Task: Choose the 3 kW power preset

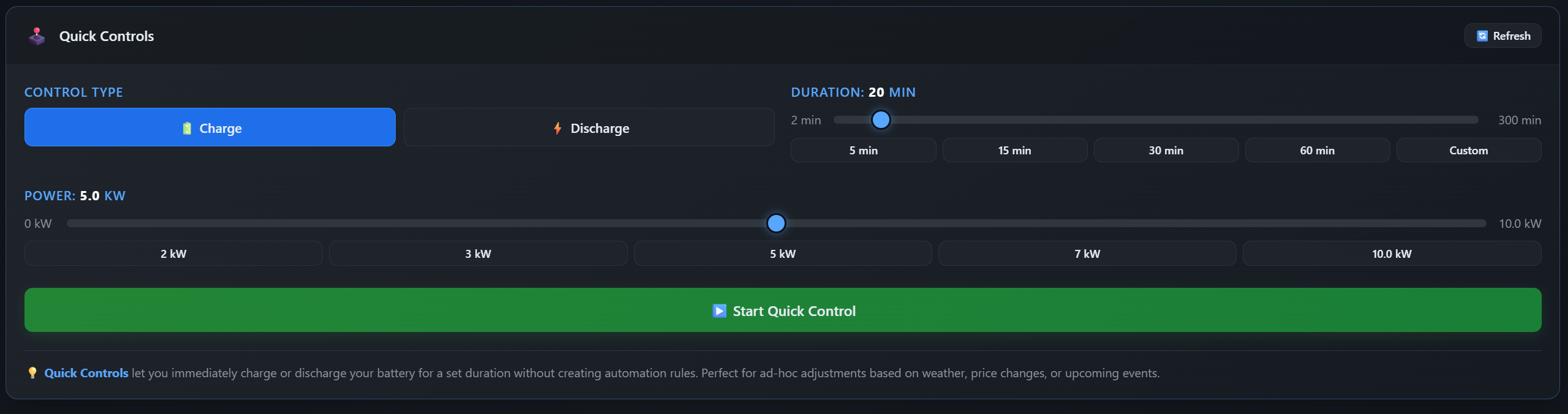Action: point(478,253)
